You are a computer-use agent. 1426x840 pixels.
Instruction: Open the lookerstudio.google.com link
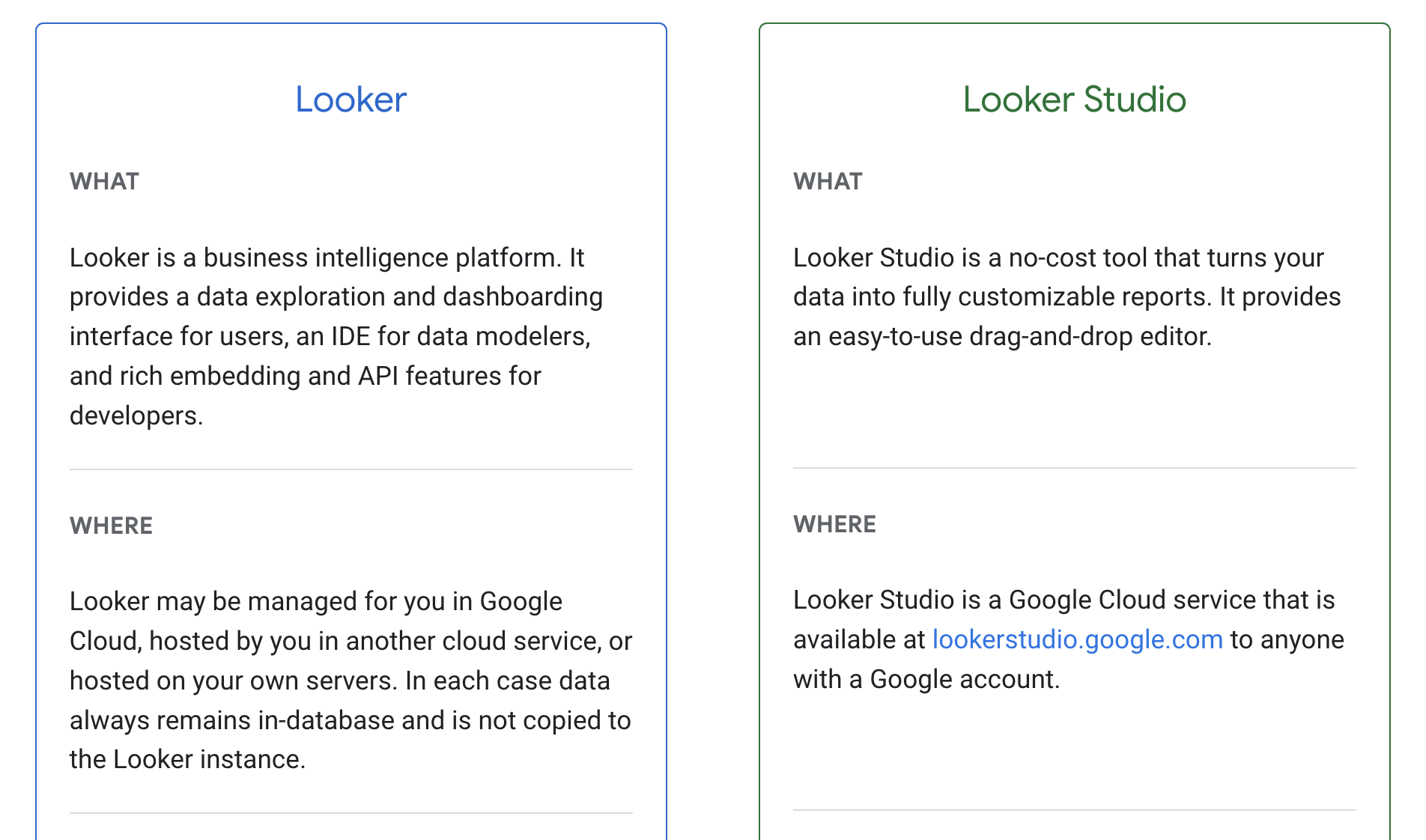click(1077, 640)
